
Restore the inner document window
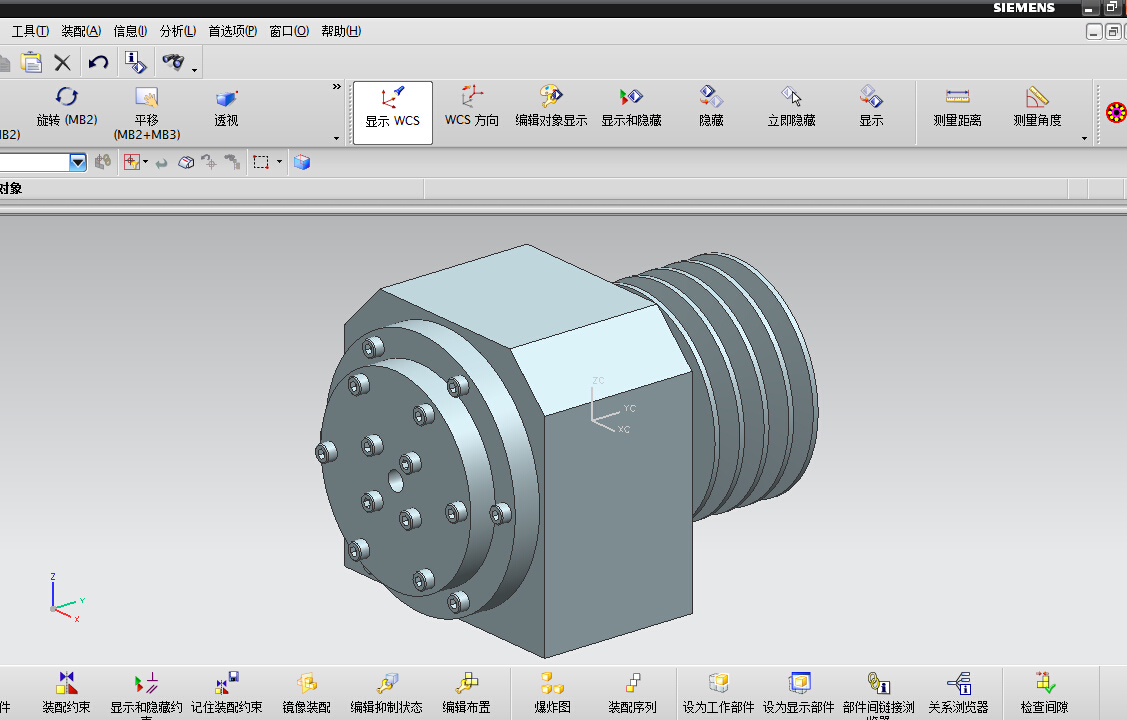pos(1113,32)
